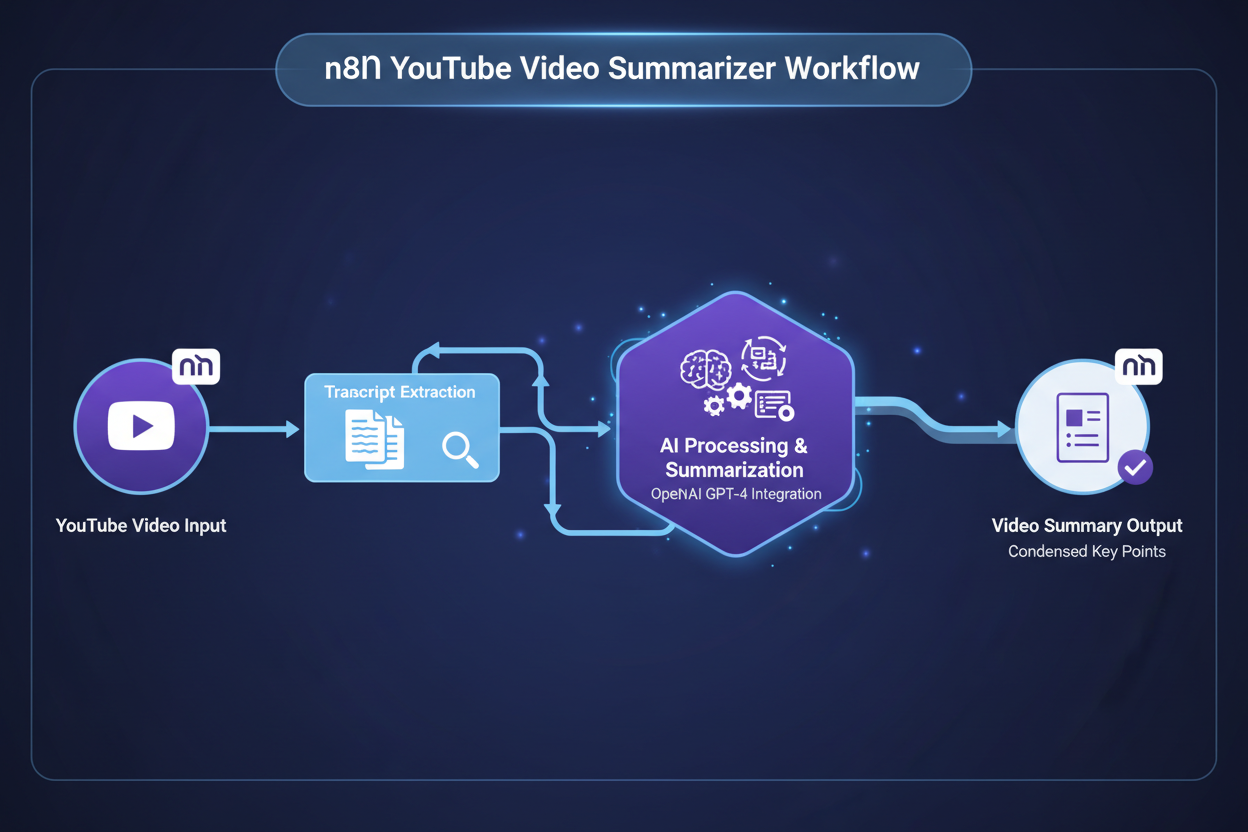Click the brain icon in AI node
The image size is (1248, 832).
(x=705, y=369)
